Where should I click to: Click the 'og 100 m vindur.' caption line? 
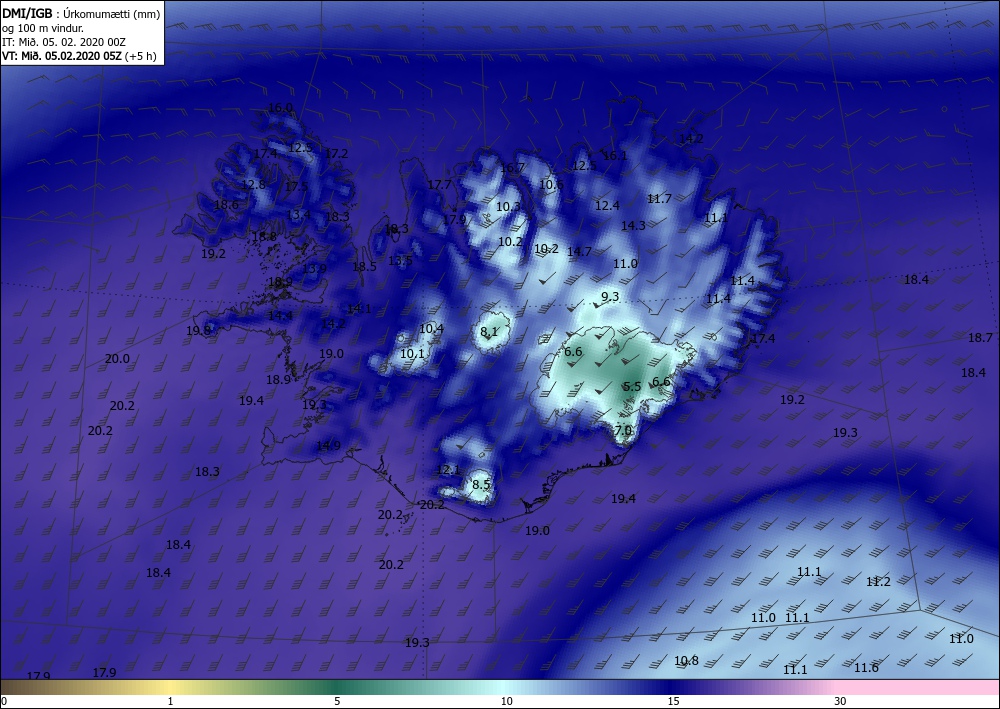pos(43,28)
